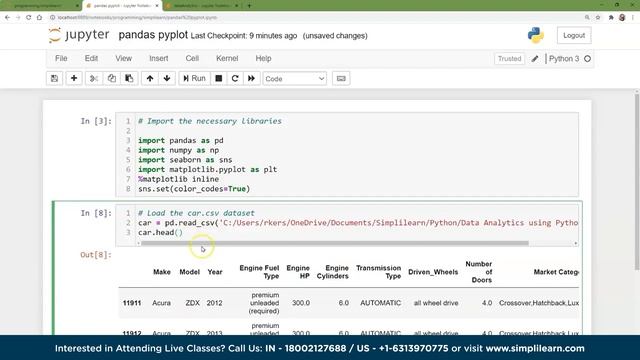This screenshot has width=640, height=360.
Task: Click the import cell code In [3]
Action: point(347,155)
